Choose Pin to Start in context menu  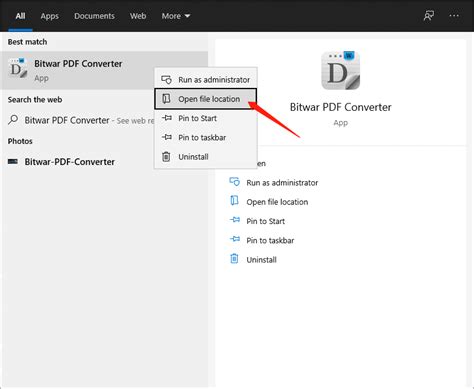(x=206, y=118)
